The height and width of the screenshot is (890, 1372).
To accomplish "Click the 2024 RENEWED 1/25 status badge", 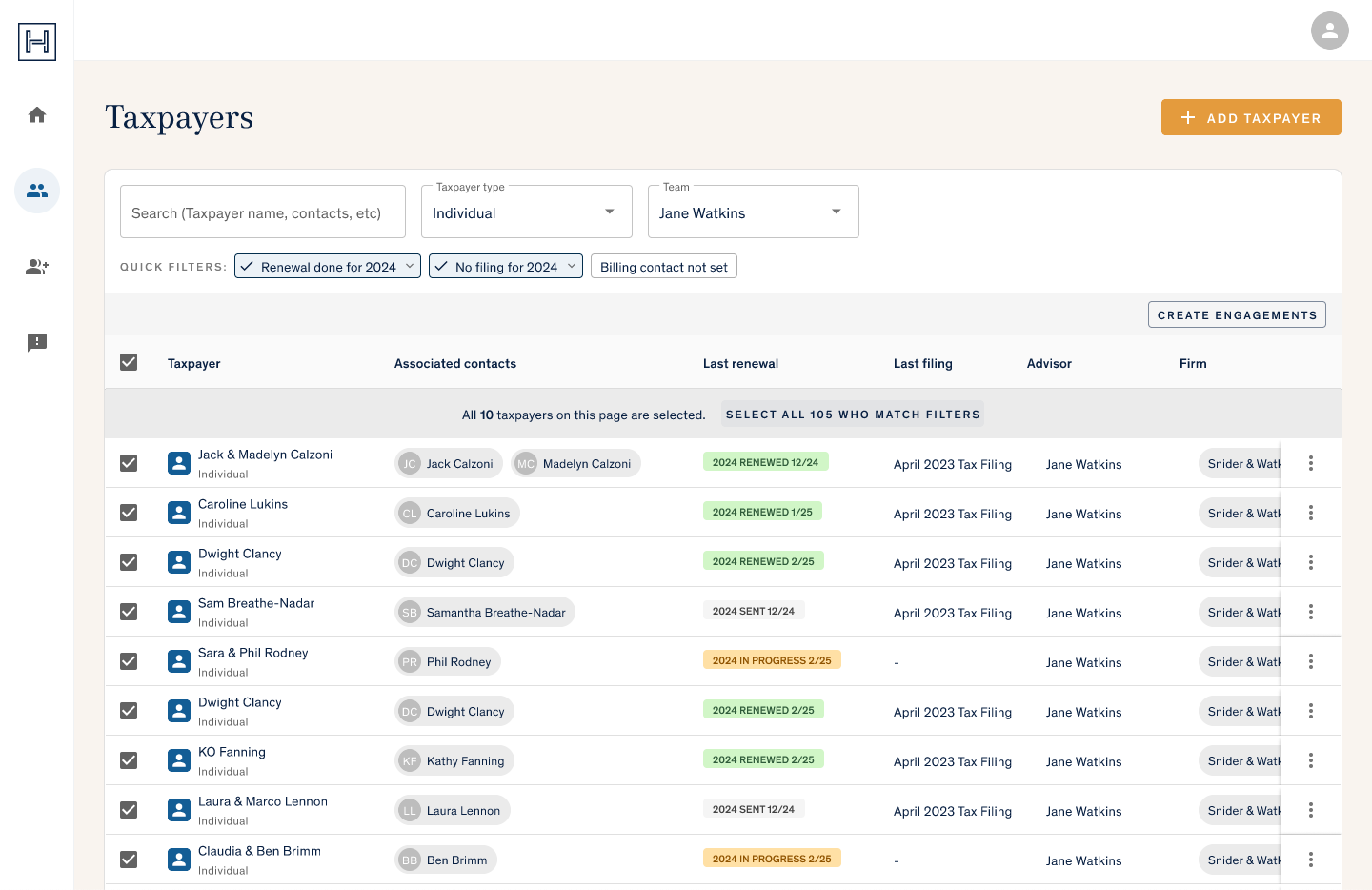I will [762, 512].
